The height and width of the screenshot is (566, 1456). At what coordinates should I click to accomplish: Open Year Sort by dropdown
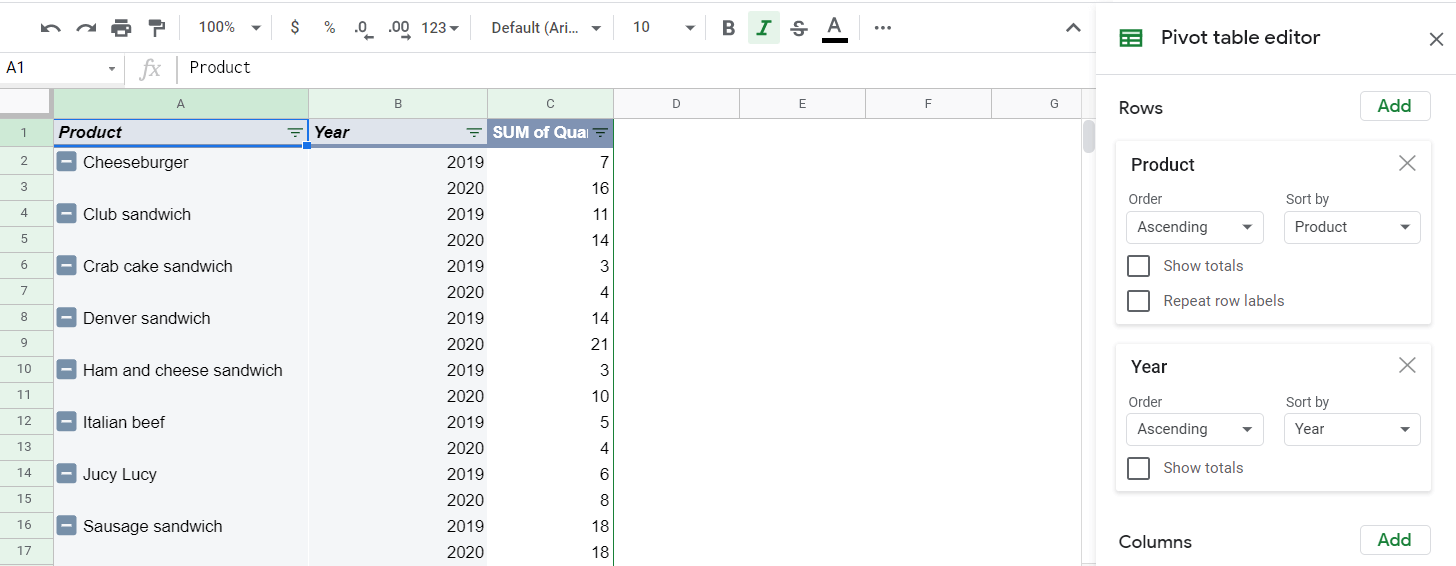point(1352,429)
